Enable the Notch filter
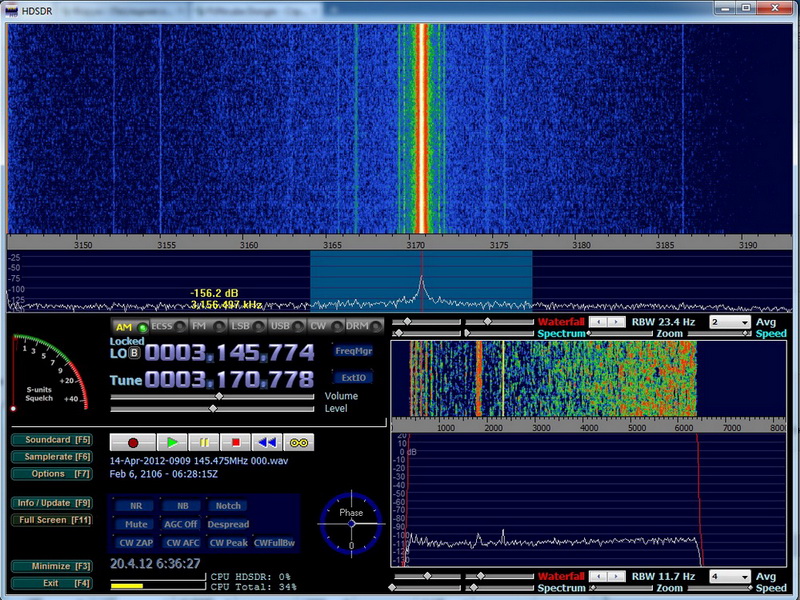Image resolution: width=800 pixels, height=600 pixels. coord(228,506)
